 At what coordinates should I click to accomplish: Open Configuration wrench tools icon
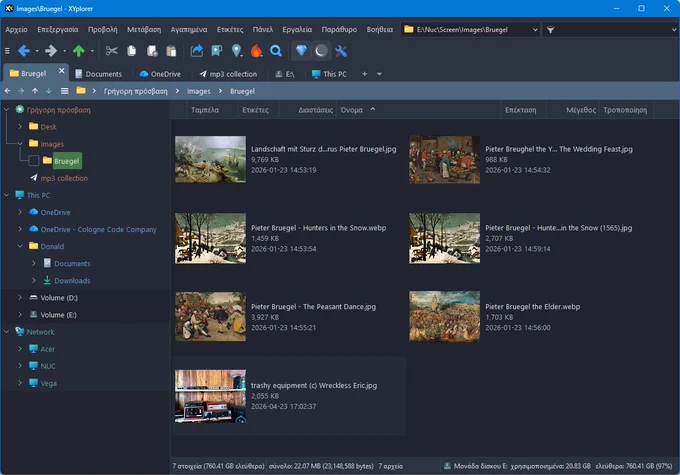point(341,51)
